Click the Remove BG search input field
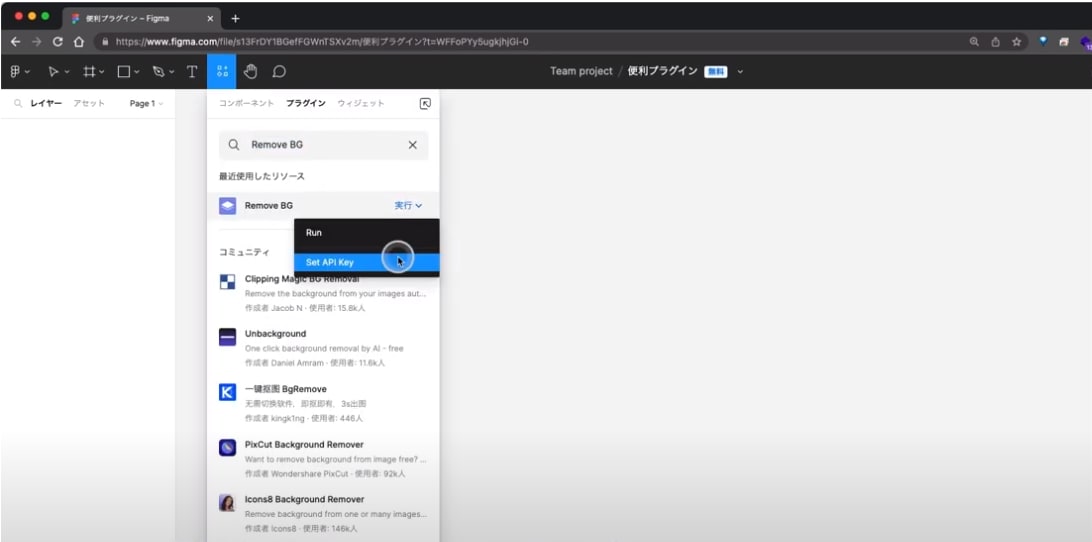 click(x=323, y=145)
